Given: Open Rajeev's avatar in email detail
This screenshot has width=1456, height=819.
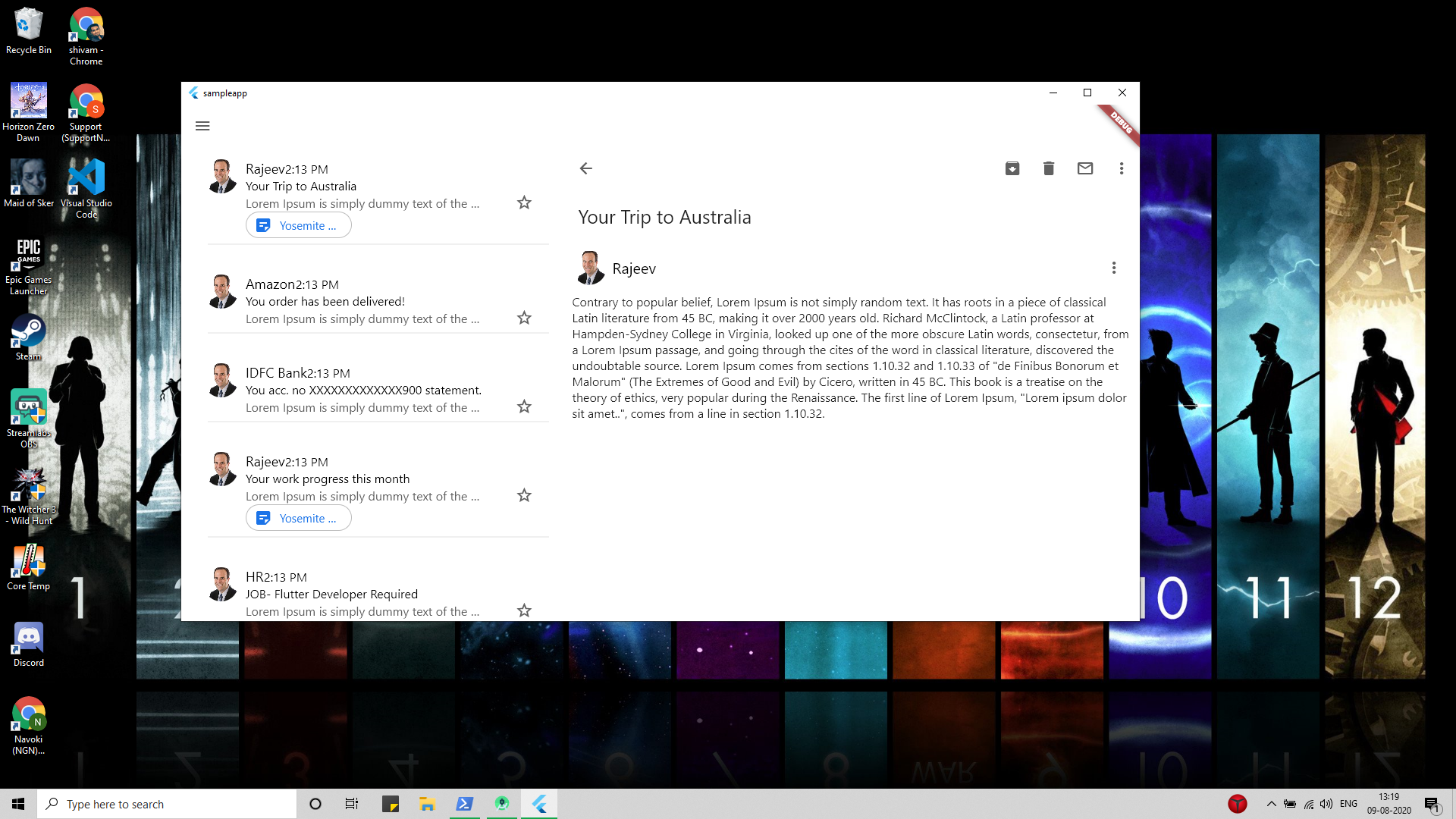Looking at the screenshot, I should pyautogui.click(x=591, y=268).
